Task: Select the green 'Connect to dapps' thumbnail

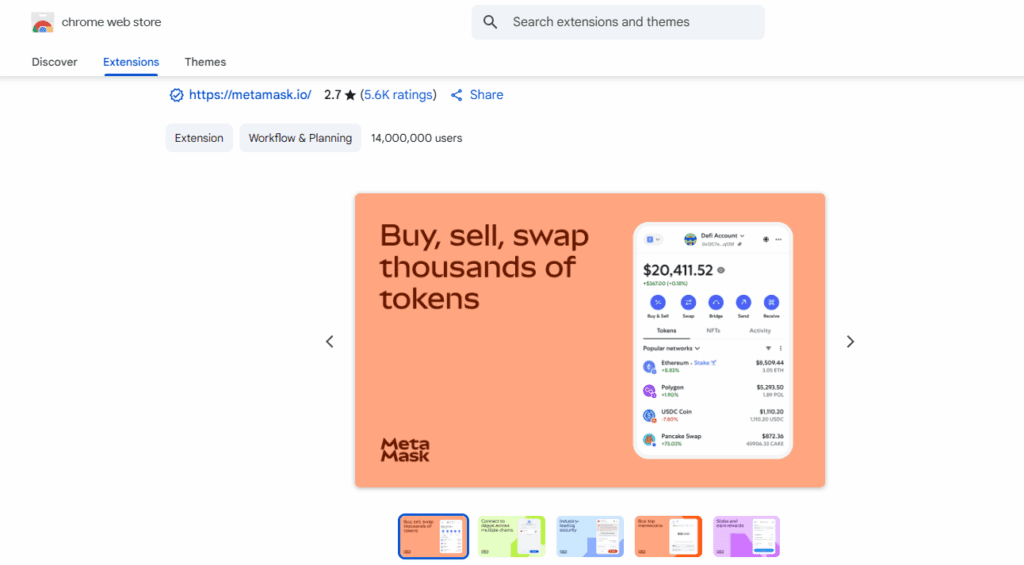Action: point(511,537)
